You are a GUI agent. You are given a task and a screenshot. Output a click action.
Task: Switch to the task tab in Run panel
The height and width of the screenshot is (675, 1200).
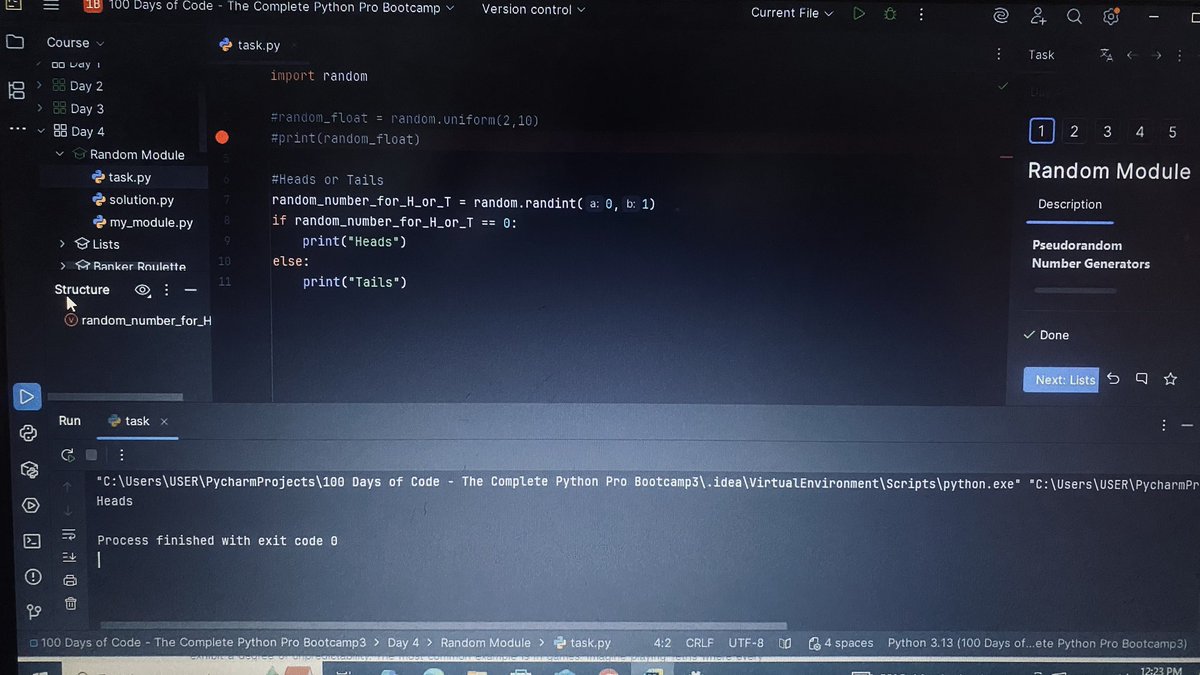tap(135, 421)
